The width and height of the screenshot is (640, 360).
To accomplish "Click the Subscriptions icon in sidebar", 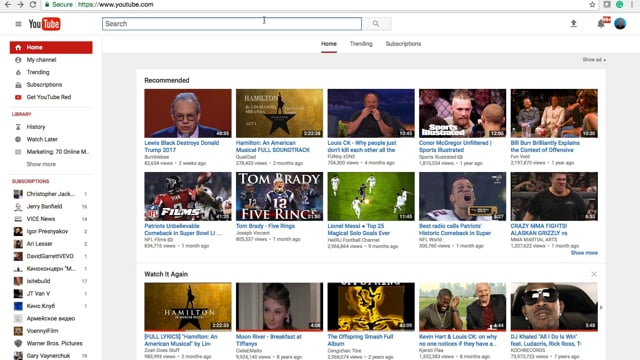I will (x=18, y=85).
